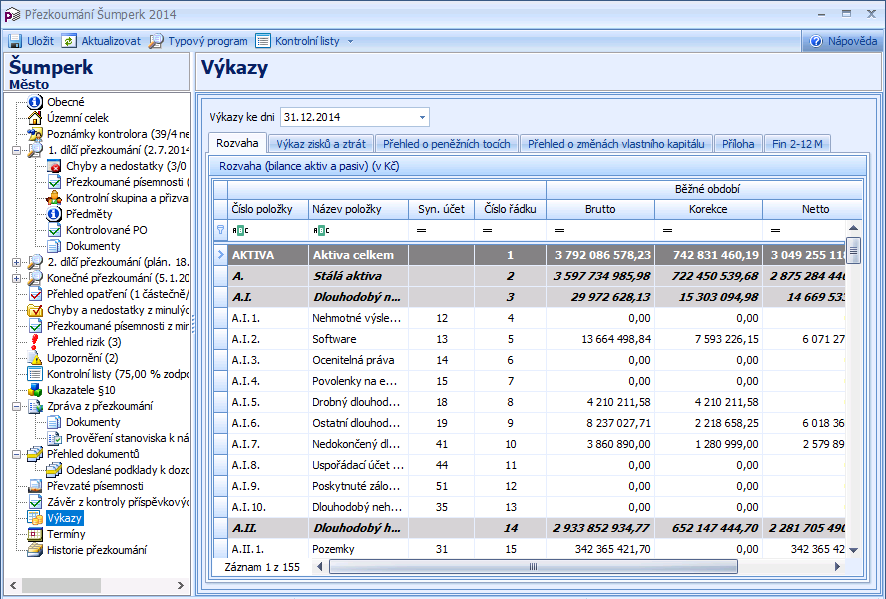This screenshot has height=599, width=886.
Task: Click the tree panel horizontal scrollbar thumb
Action: (61, 585)
